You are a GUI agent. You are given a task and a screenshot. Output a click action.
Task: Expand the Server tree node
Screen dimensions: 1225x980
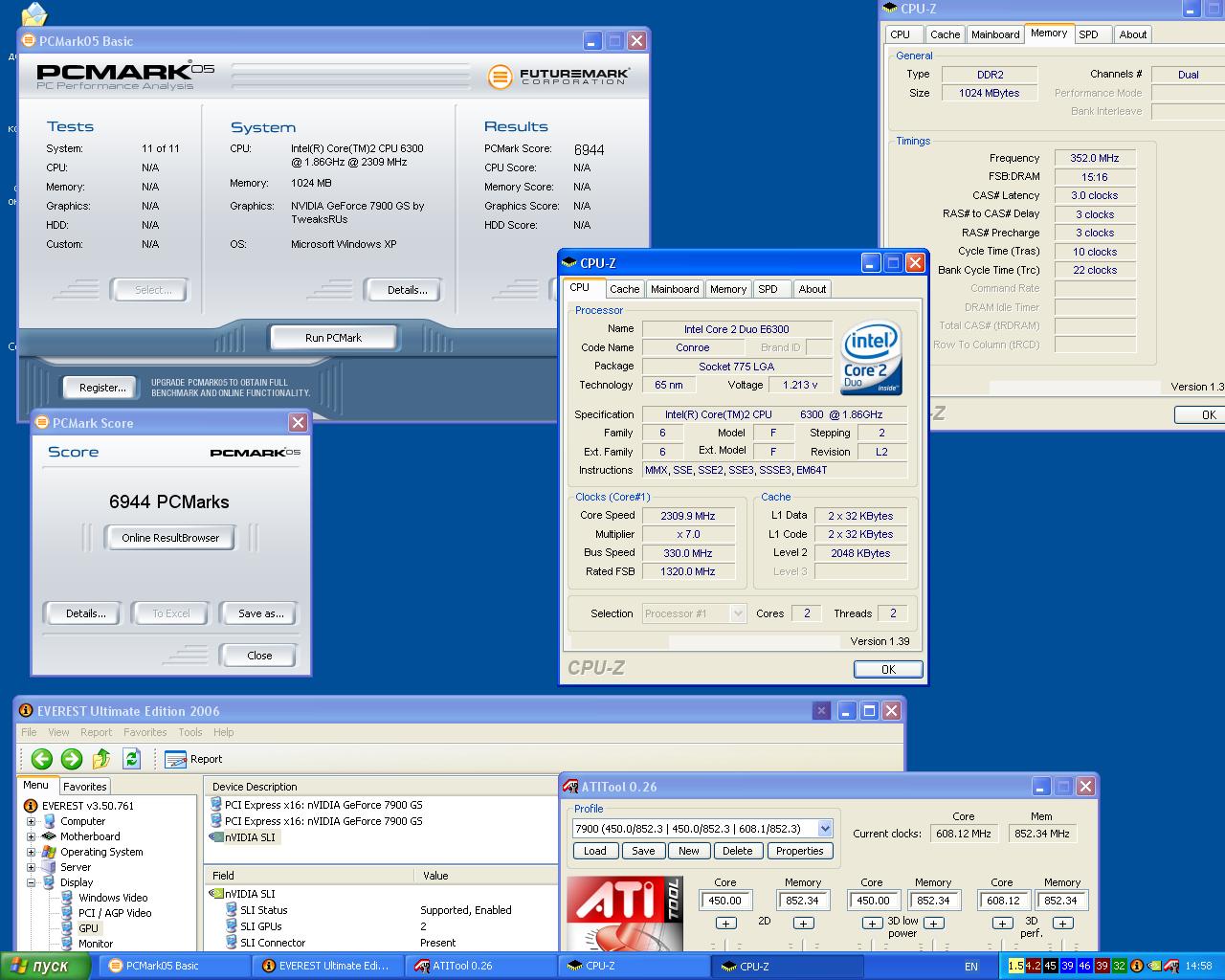point(31,867)
